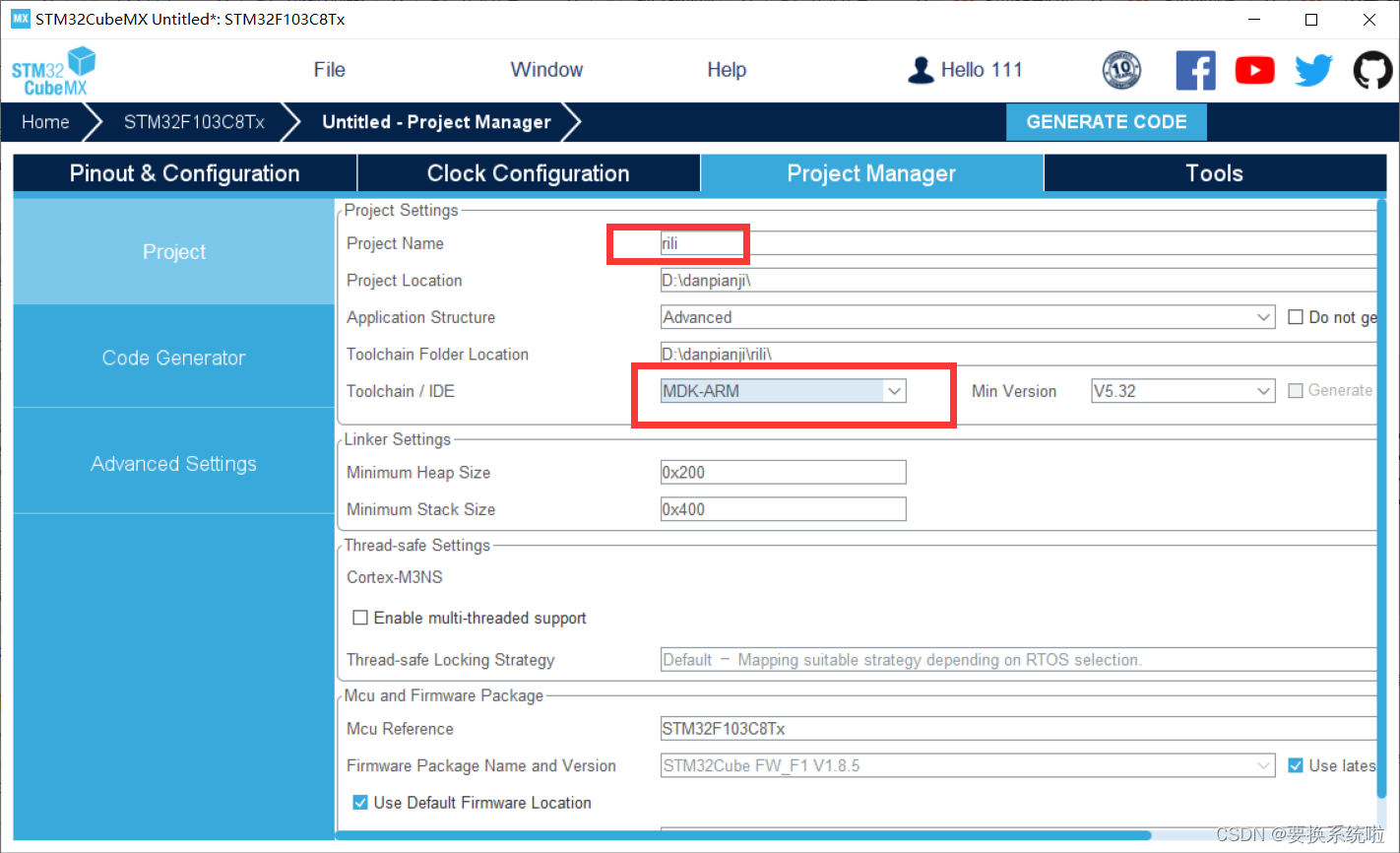The height and width of the screenshot is (853, 1400).
Task: Click the GENERATE CODE button
Action: pos(1107,122)
